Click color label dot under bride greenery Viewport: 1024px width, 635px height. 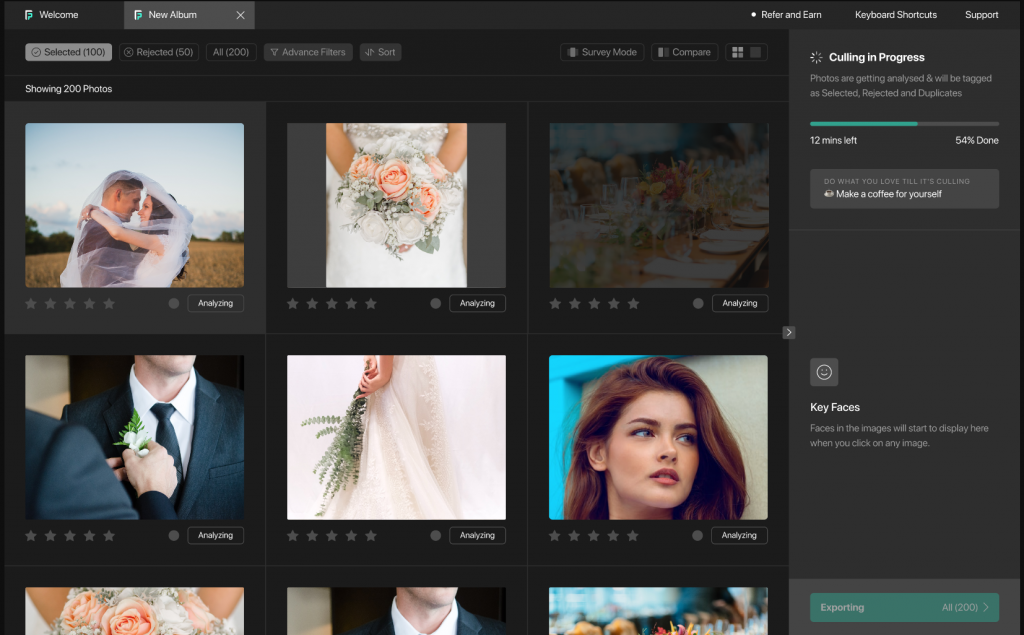(x=436, y=535)
